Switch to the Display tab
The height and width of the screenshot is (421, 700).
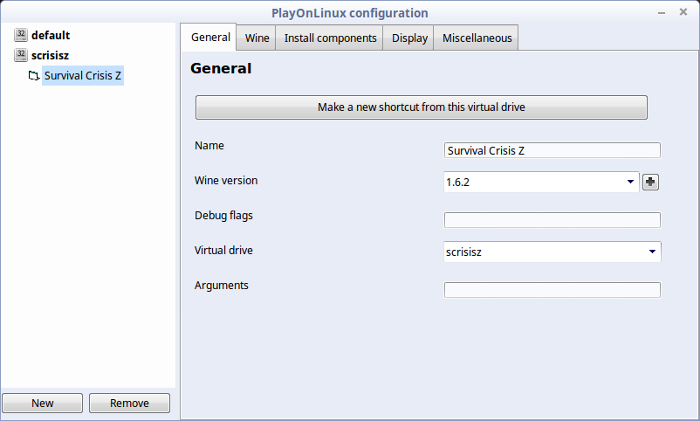tap(409, 38)
